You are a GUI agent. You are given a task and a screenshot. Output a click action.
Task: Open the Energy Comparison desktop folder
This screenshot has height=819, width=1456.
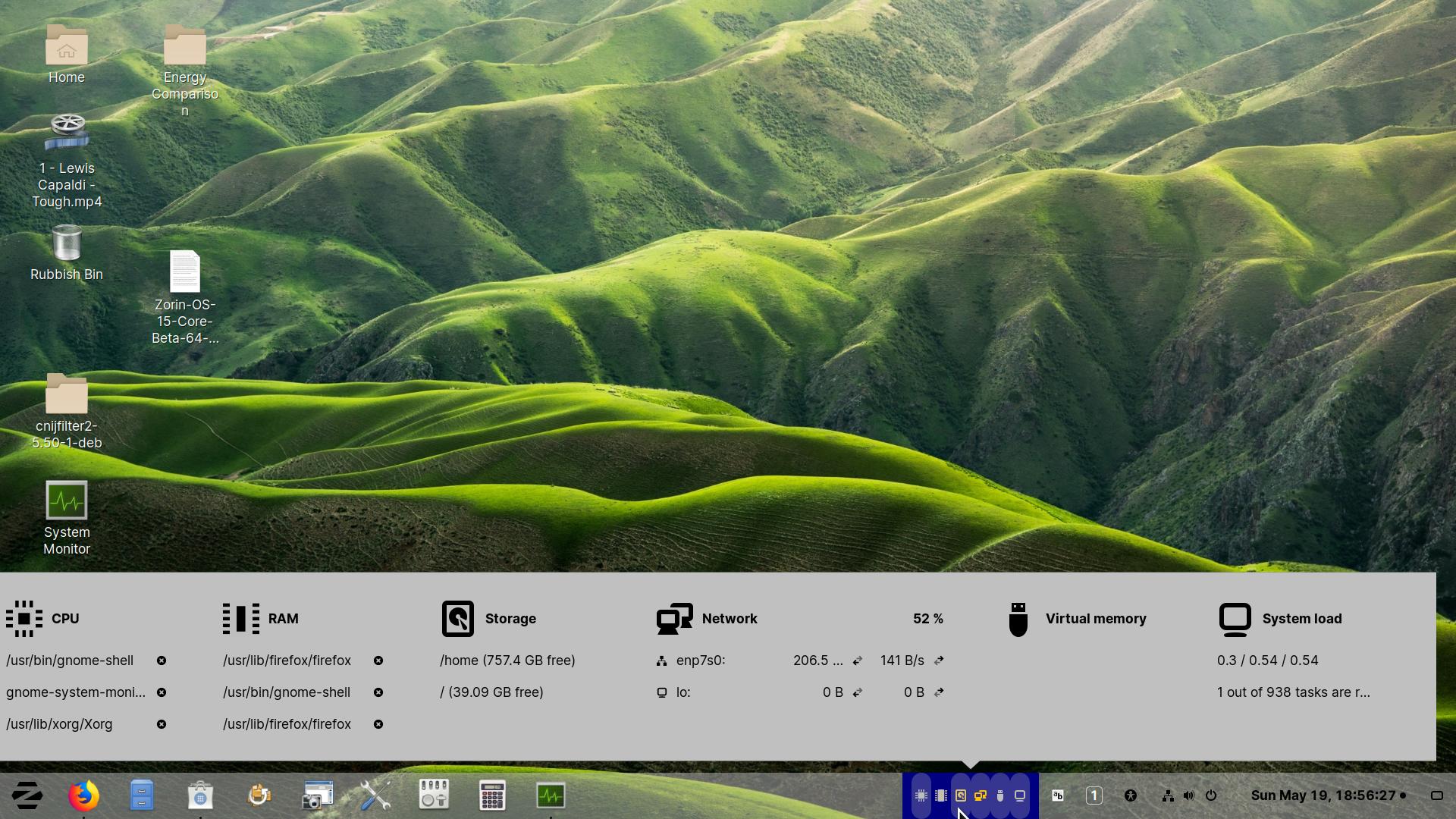[x=184, y=47]
